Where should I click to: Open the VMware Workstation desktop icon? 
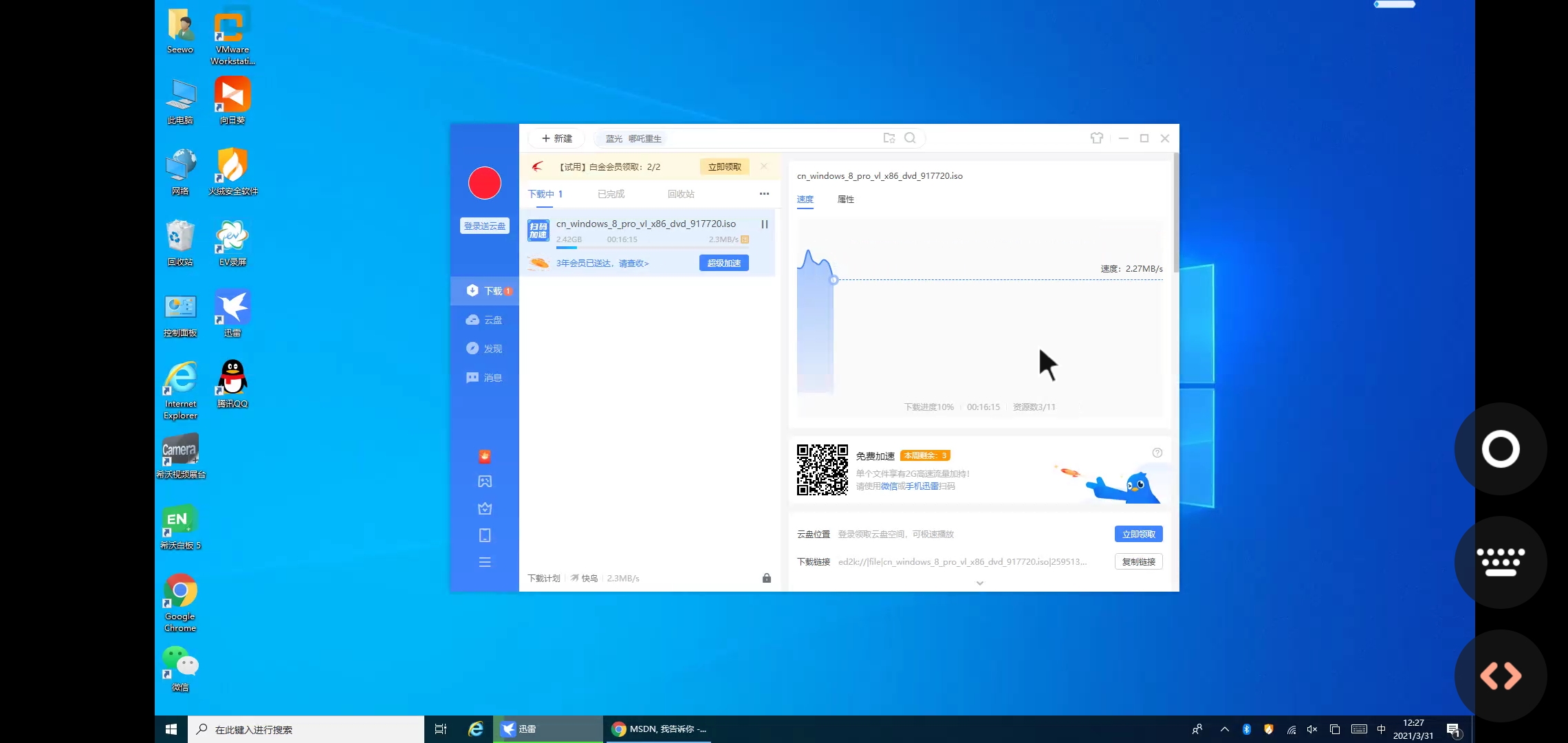(x=232, y=36)
